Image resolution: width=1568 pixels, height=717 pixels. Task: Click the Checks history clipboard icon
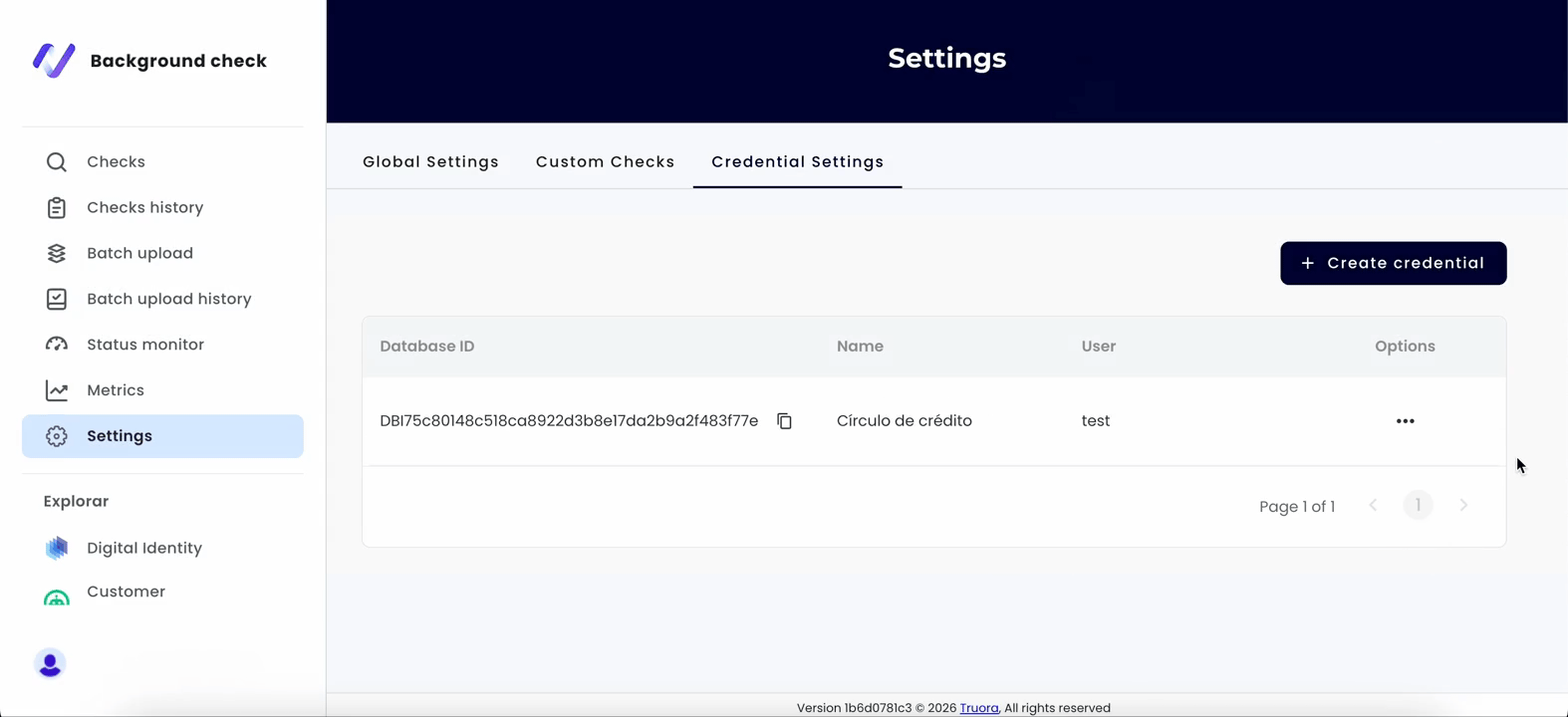(x=57, y=207)
